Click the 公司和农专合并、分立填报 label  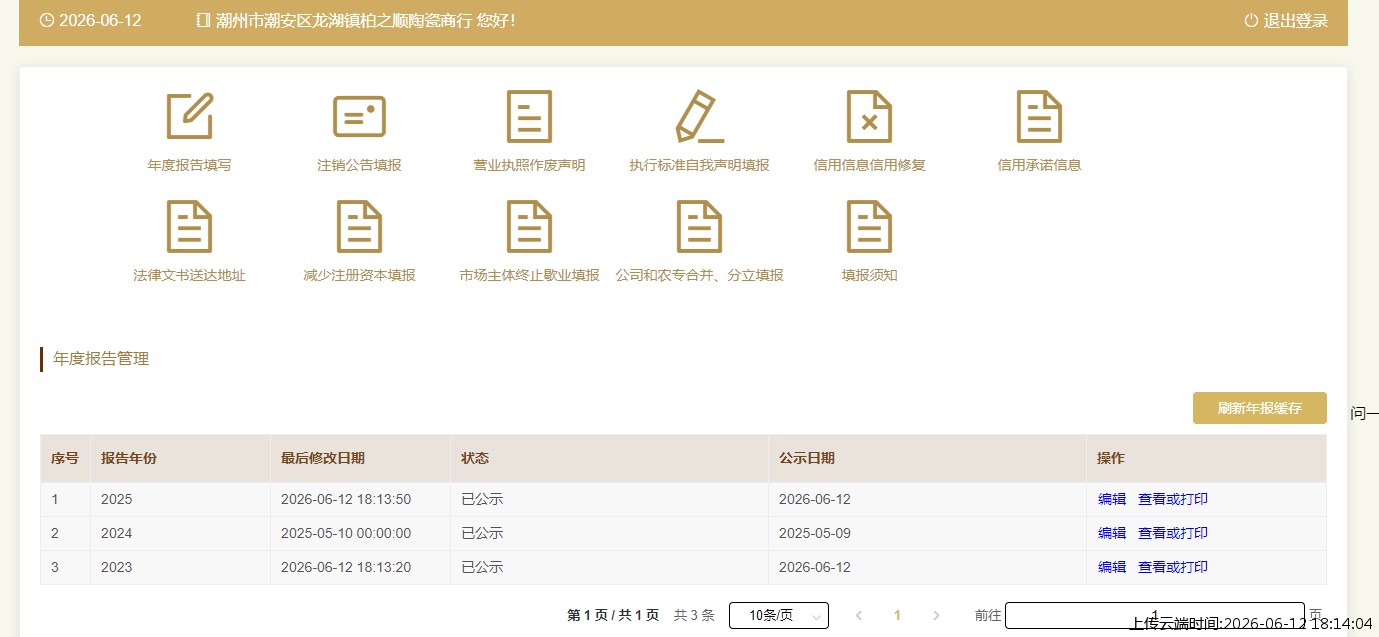[x=699, y=275]
